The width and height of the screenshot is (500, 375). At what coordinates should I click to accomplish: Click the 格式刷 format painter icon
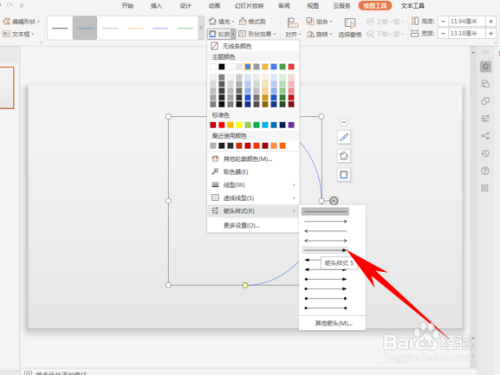[x=243, y=22]
